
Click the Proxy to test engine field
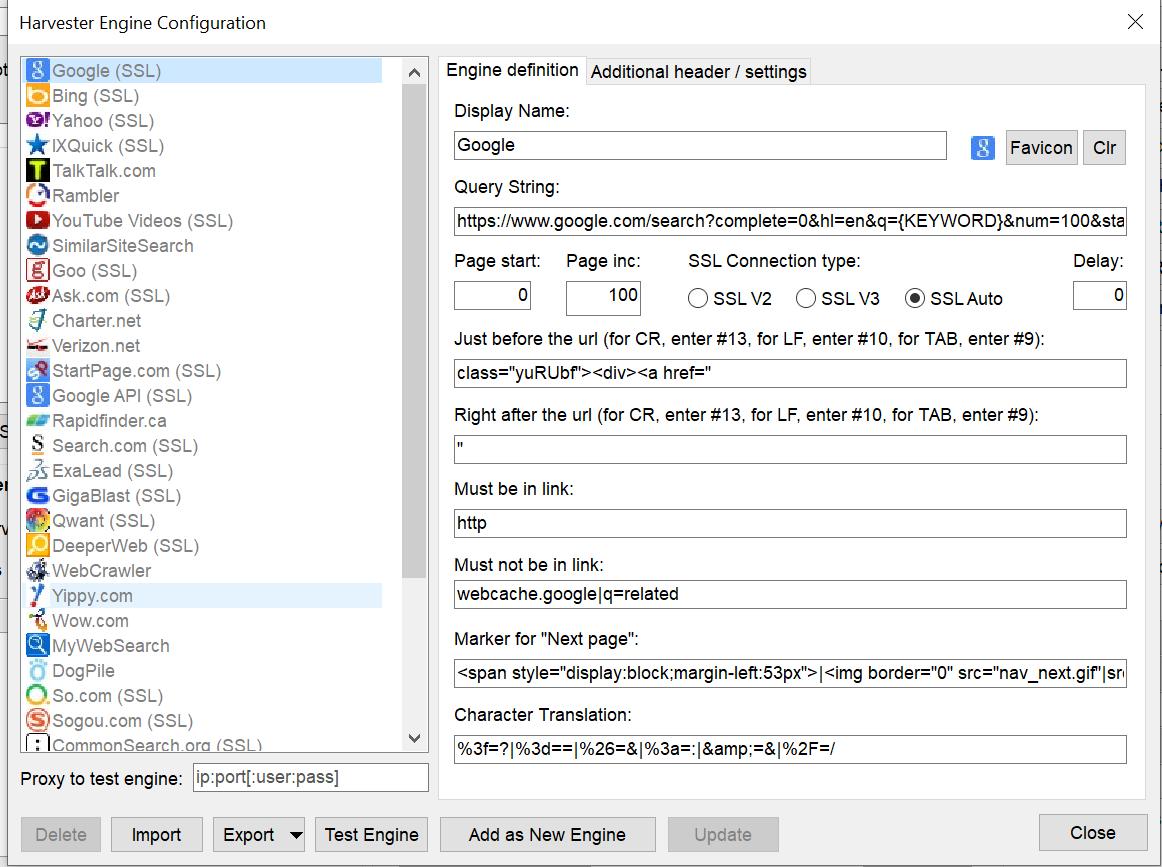pos(311,777)
